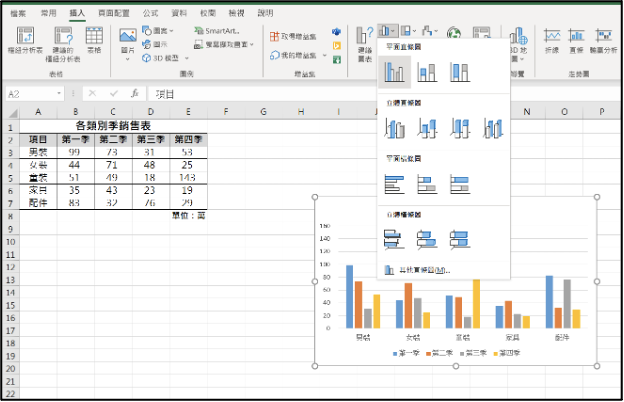Click the 第一季 legend entry in chart
The height and width of the screenshot is (402, 624).
click(406, 353)
